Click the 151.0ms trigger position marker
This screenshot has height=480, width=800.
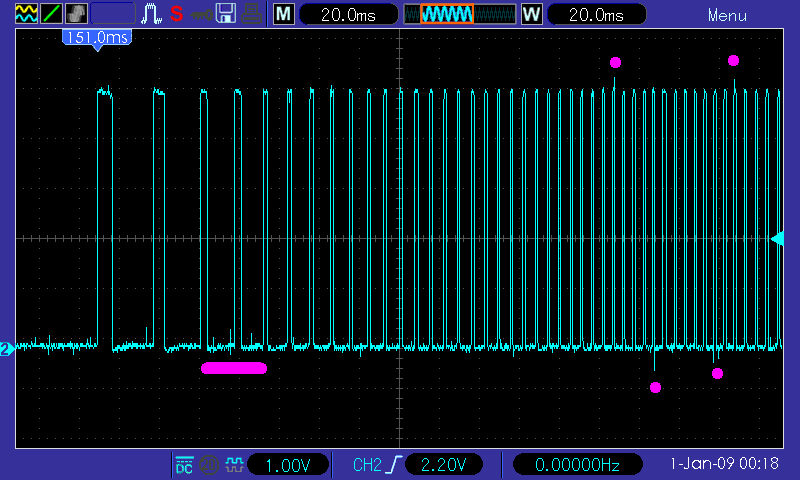pos(97,39)
